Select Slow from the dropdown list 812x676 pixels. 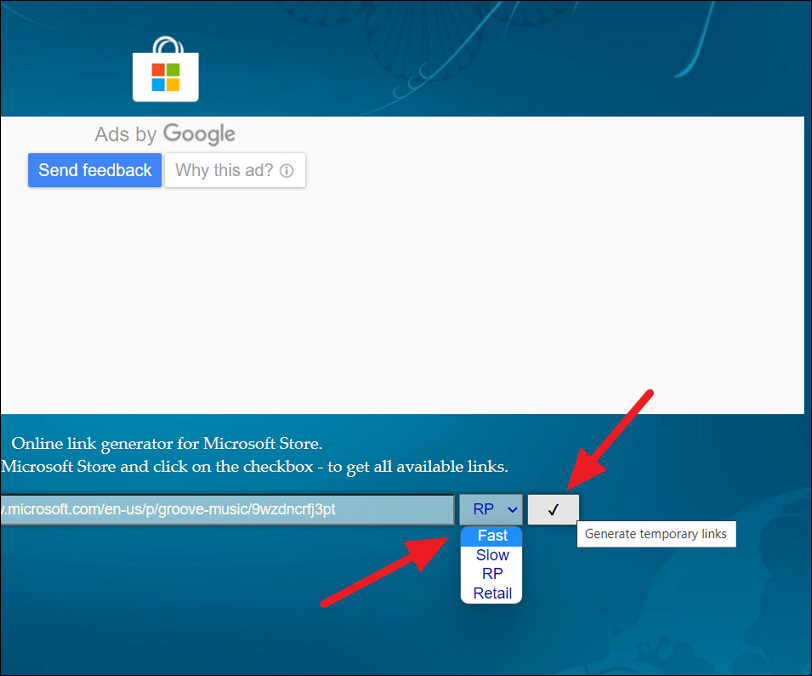coord(491,555)
